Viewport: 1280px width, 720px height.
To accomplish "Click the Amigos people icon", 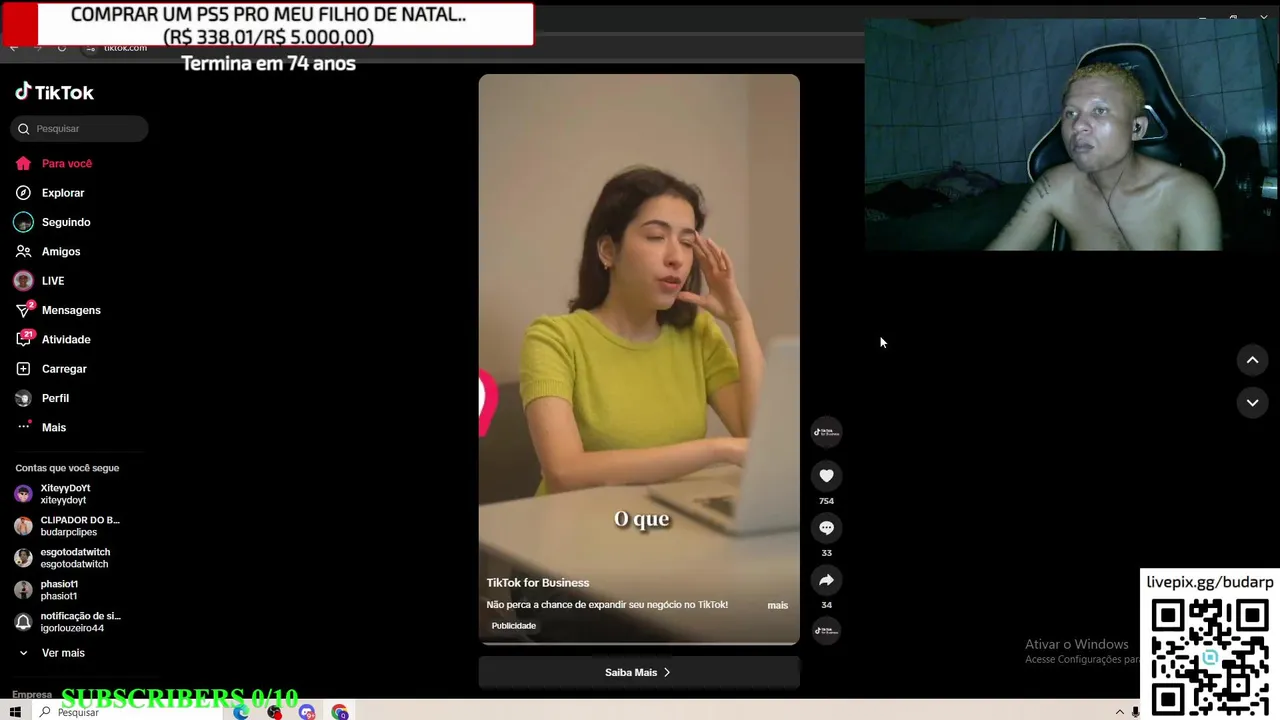I will coord(23,251).
